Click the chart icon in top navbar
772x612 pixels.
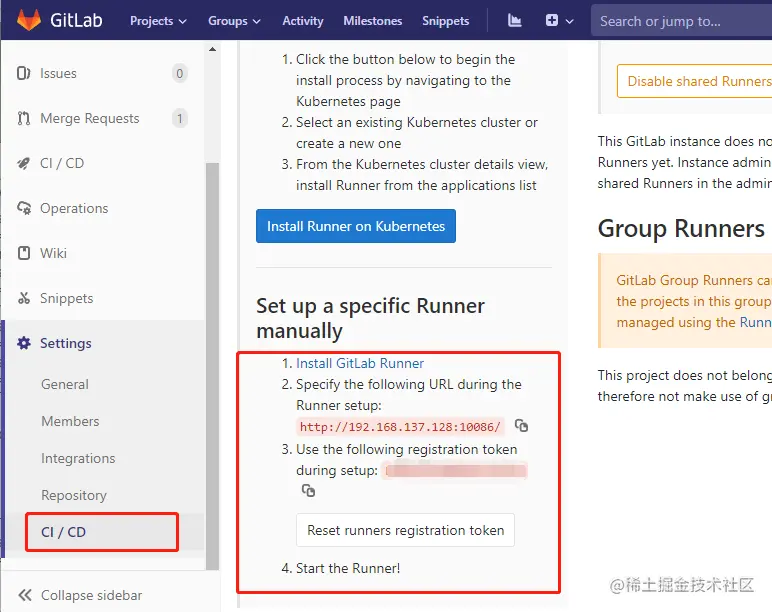pyautogui.click(x=515, y=20)
